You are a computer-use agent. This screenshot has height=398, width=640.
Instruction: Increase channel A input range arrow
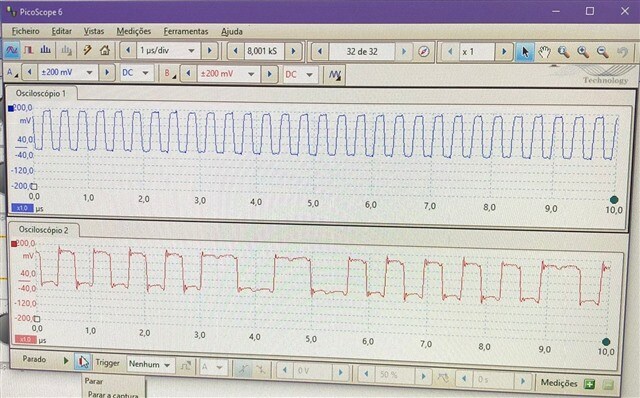107,73
